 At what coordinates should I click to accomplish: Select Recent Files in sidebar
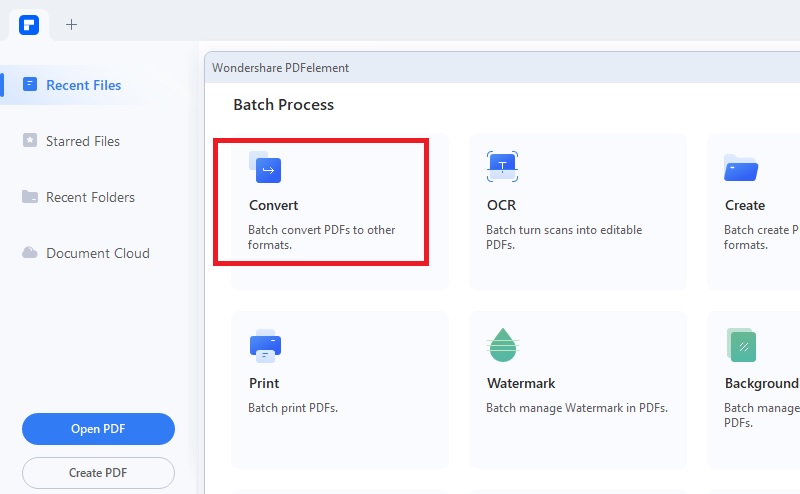pos(84,85)
